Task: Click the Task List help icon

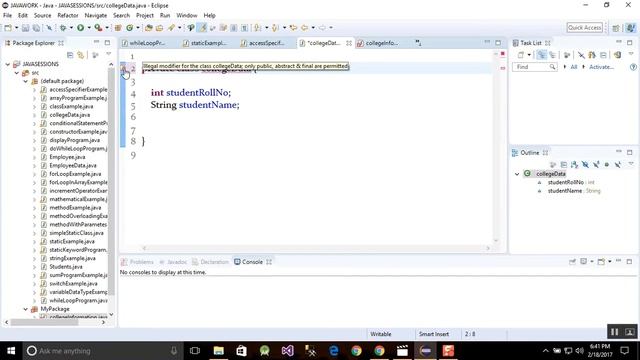Action: [633, 67]
